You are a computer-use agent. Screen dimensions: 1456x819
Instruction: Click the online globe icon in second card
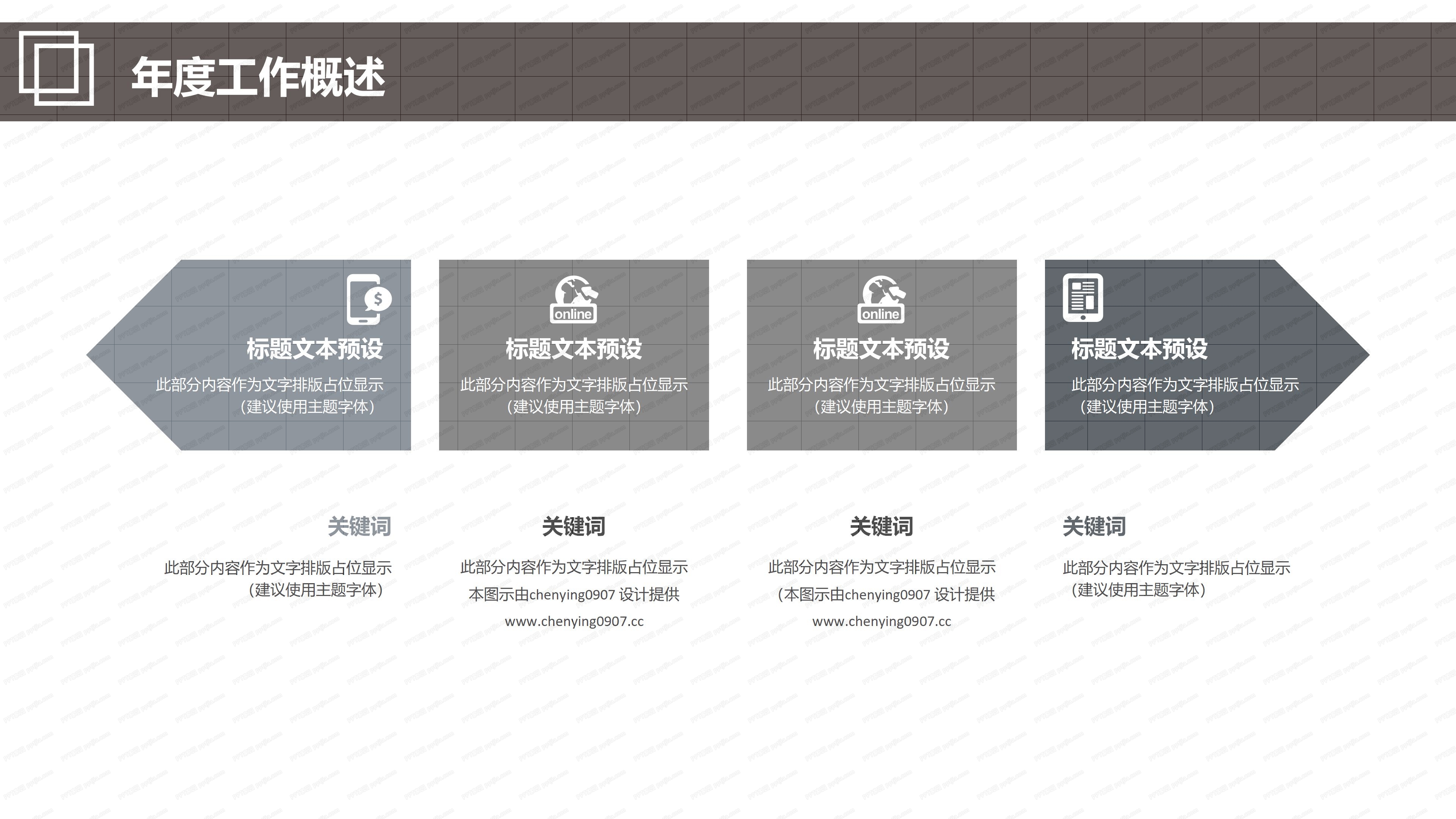pos(574,299)
